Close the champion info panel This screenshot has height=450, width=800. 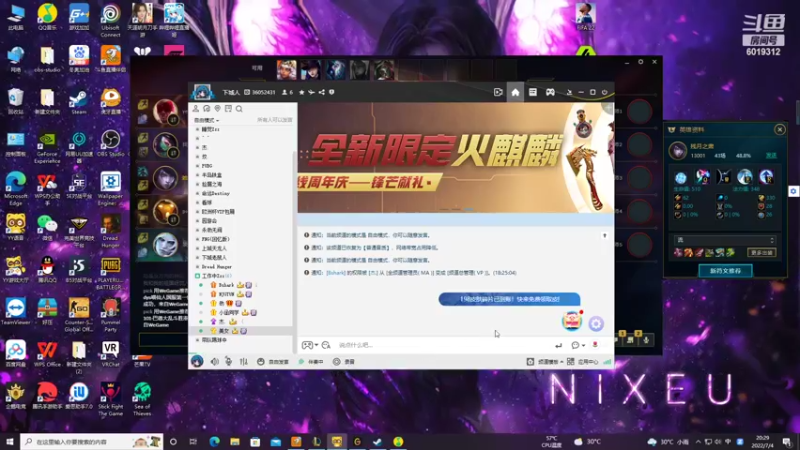780,130
